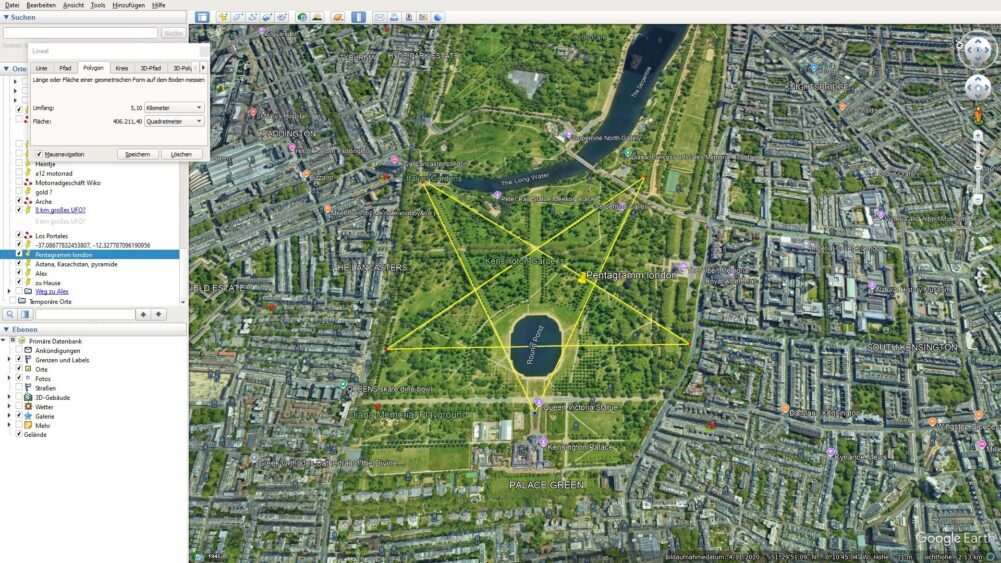Viewport: 1001px width, 563px height.
Task: Click the Speichern button
Action: point(137,154)
